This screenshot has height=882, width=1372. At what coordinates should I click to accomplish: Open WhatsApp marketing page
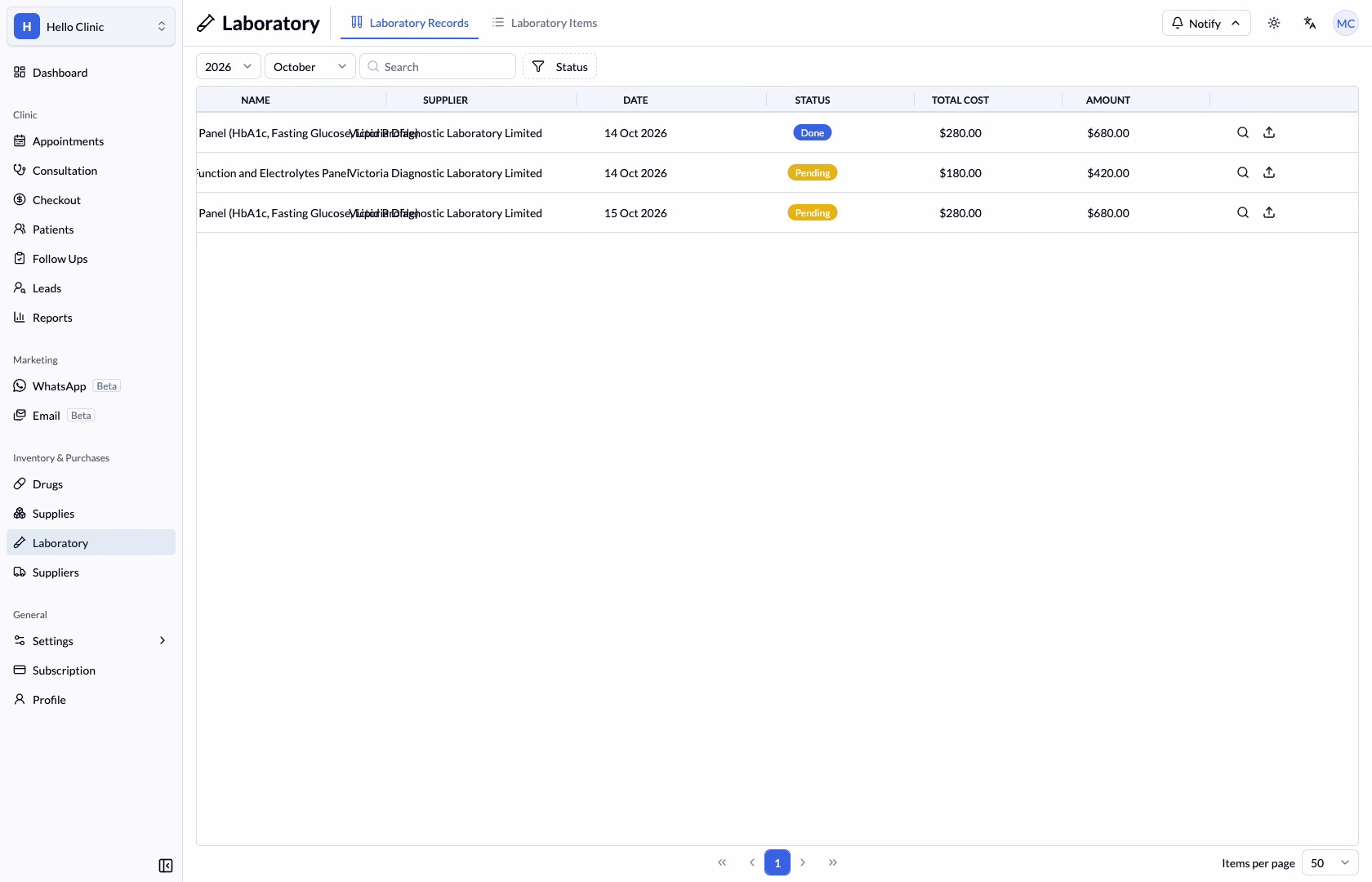coord(91,386)
